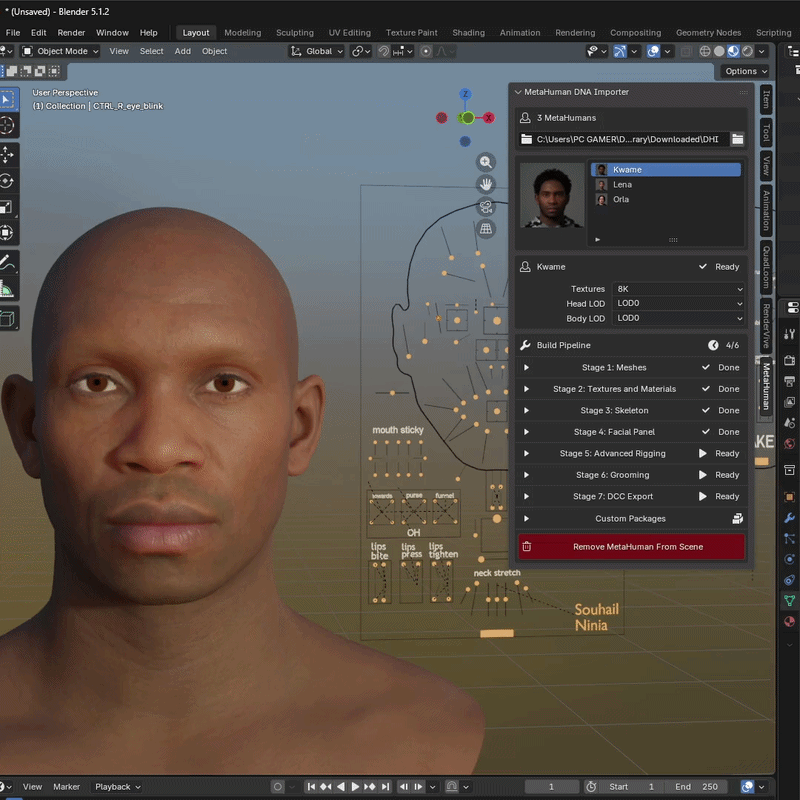The width and height of the screenshot is (800, 800).
Task: Toggle use preview range clock icon
Action: (591, 787)
